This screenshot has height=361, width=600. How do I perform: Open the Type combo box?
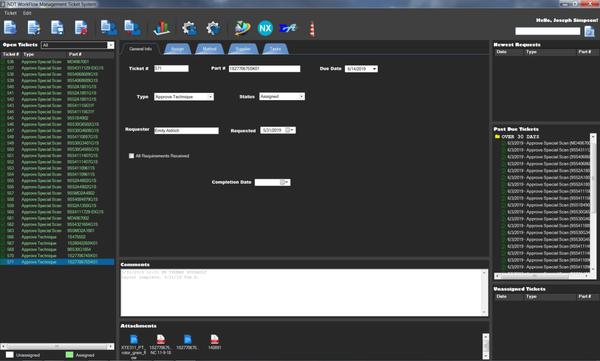(x=184, y=97)
